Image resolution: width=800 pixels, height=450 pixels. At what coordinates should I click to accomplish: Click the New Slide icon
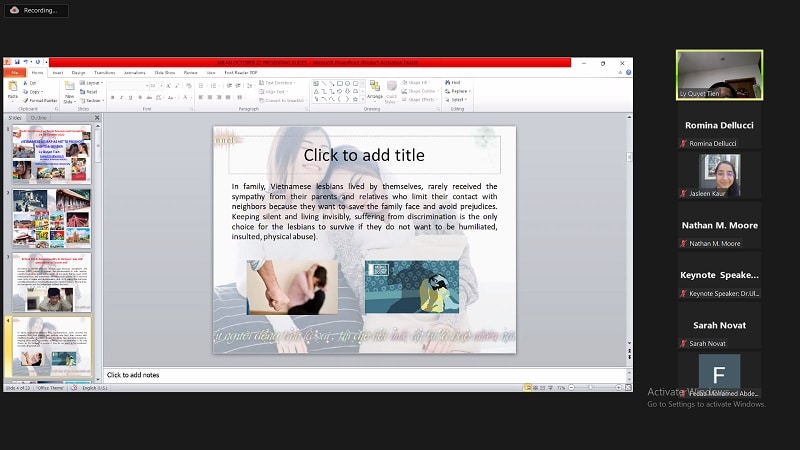[x=69, y=90]
